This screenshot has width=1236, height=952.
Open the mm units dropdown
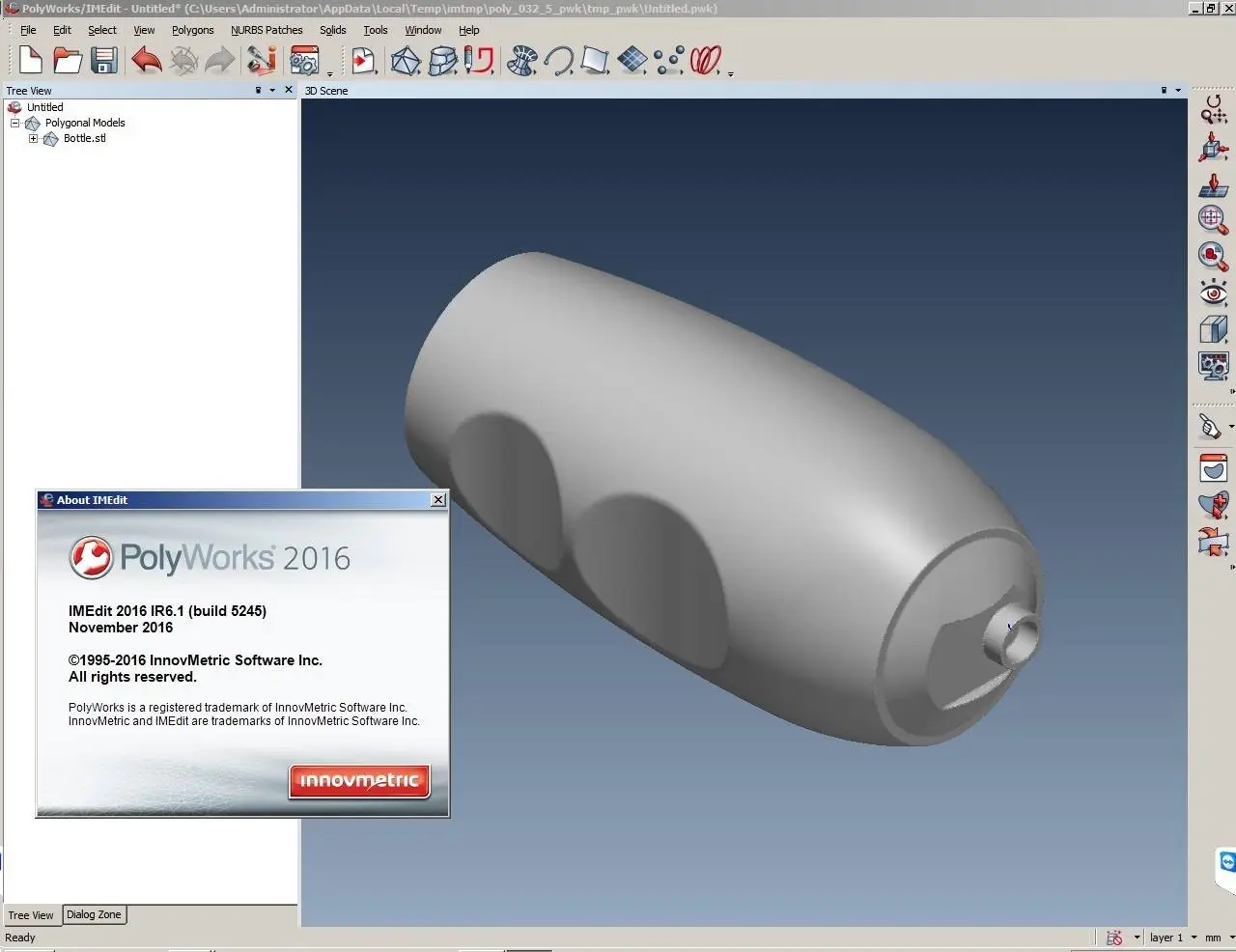[x=1231, y=938]
